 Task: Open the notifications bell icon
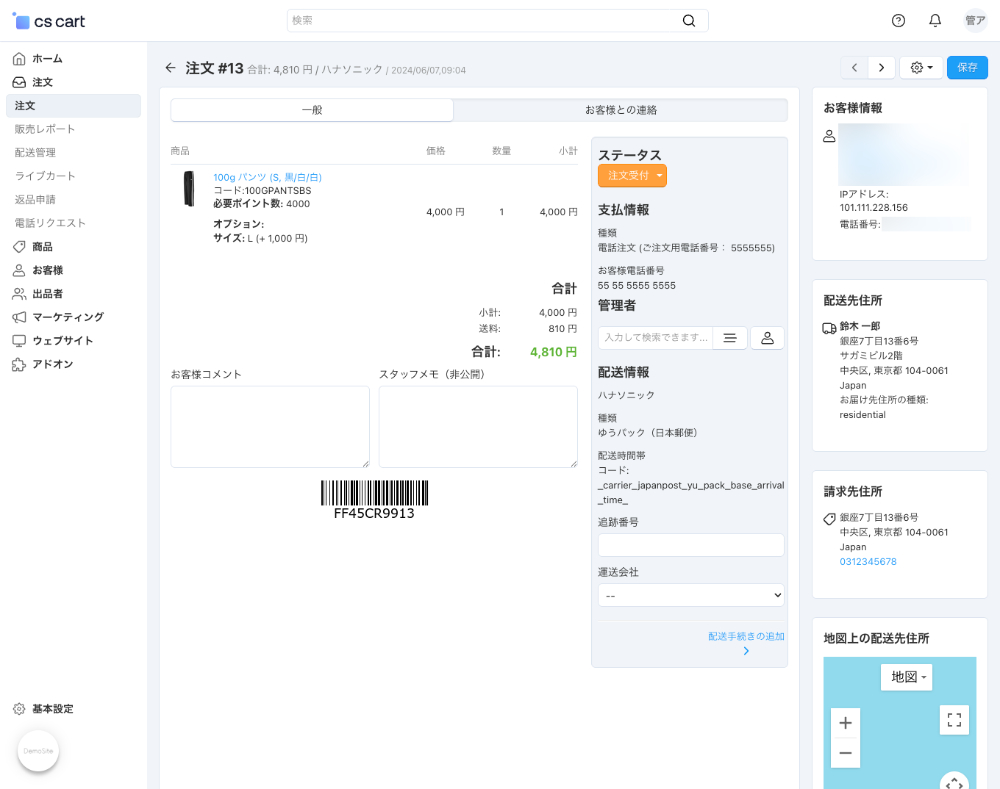tap(934, 20)
